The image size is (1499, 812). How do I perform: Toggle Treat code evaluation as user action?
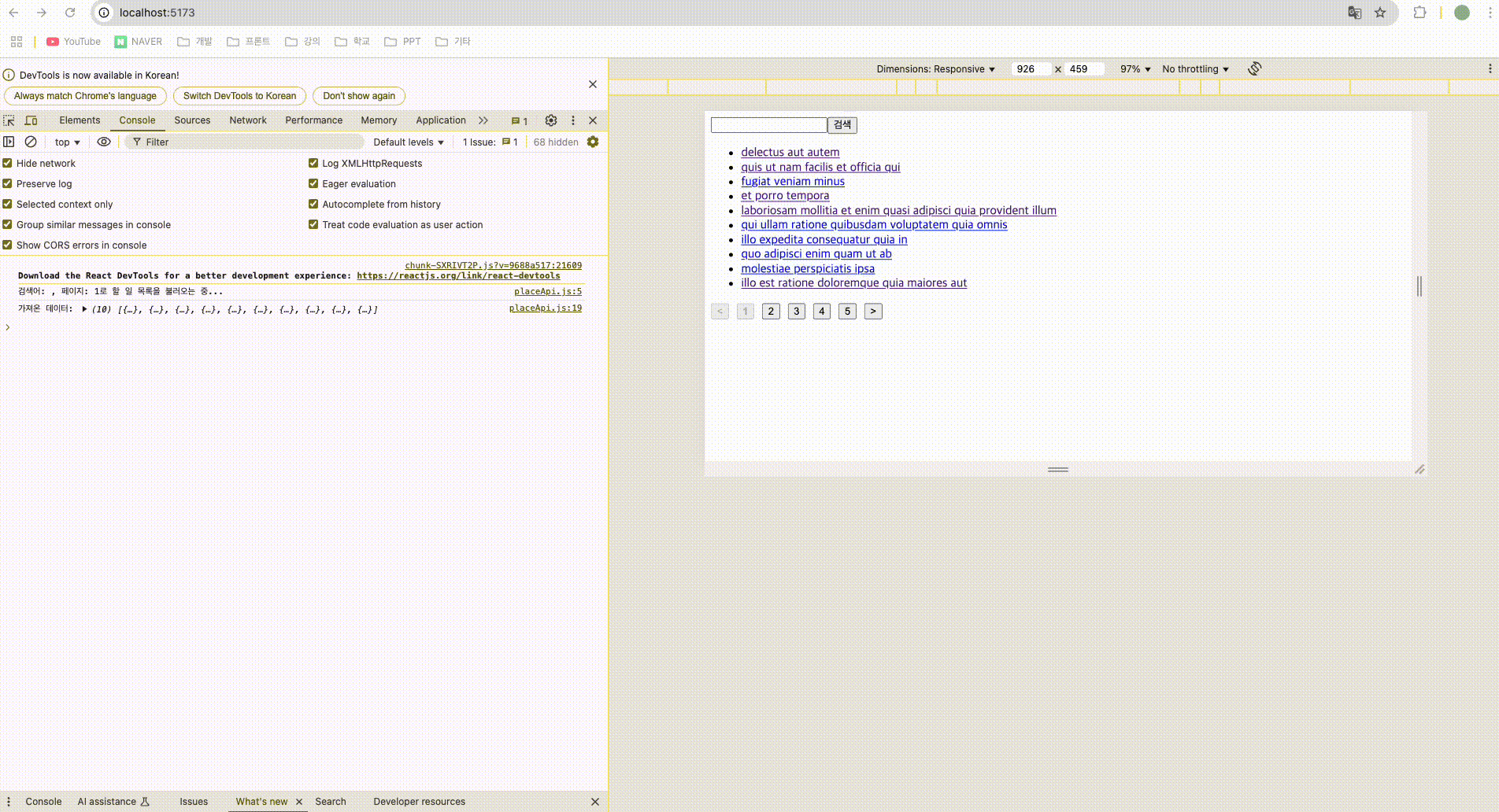pyautogui.click(x=313, y=224)
